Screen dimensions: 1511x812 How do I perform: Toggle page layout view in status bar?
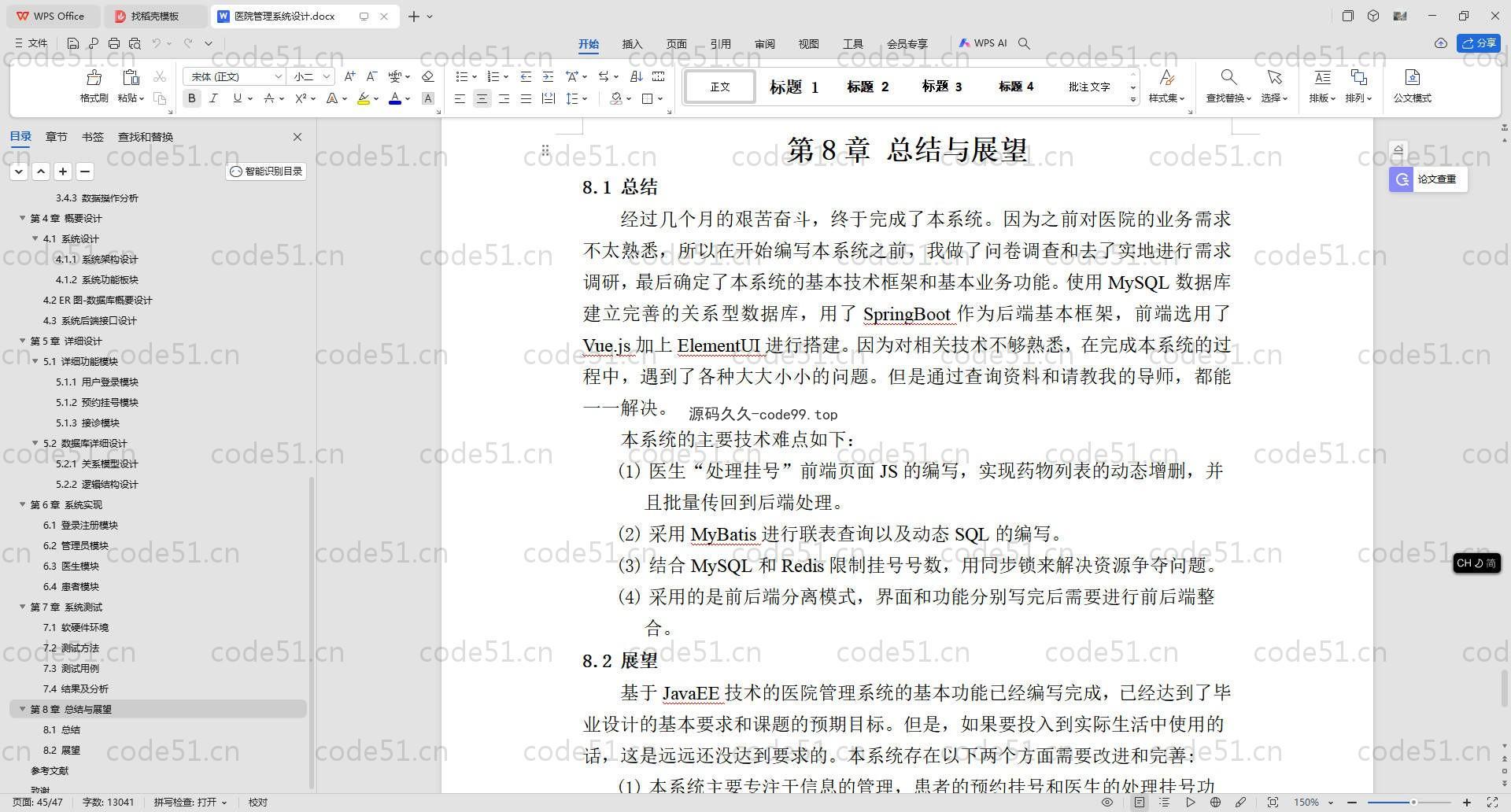pos(1140,803)
